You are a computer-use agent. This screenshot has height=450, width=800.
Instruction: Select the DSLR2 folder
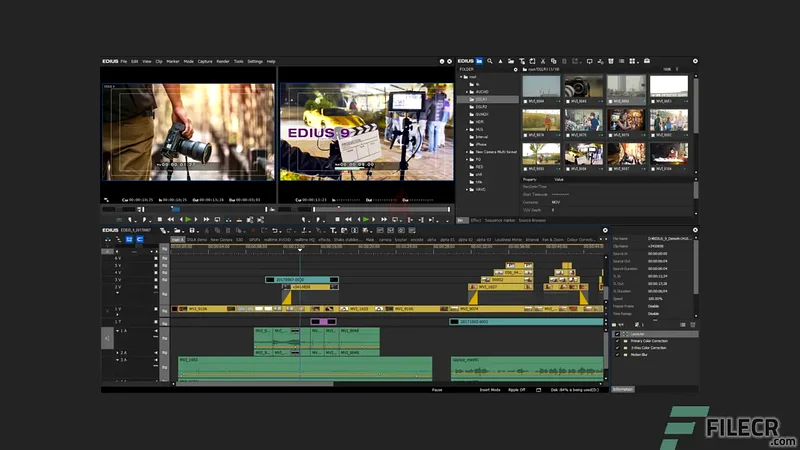[482, 107]
